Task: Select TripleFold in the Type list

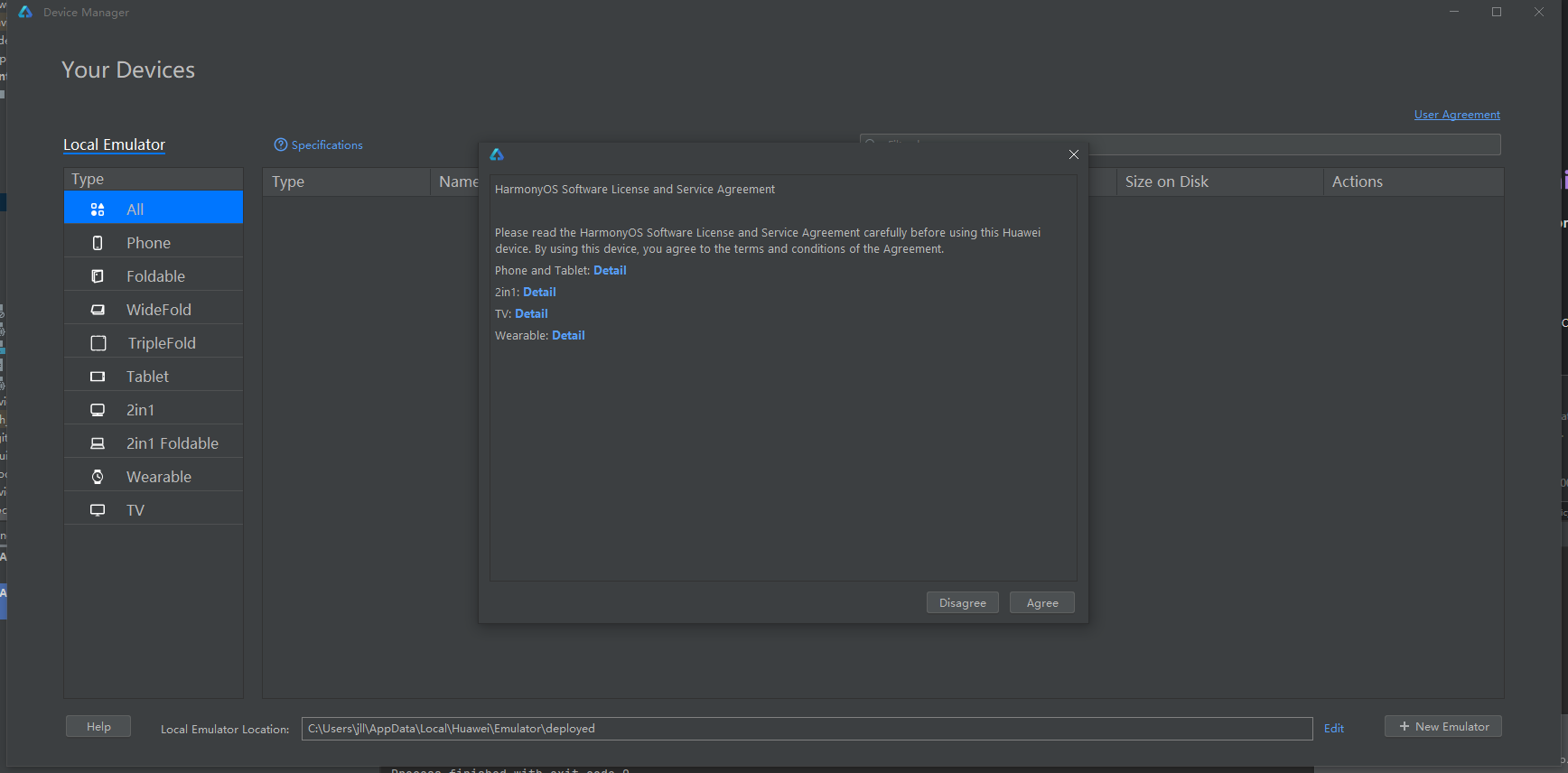Action: coord(154,343)
